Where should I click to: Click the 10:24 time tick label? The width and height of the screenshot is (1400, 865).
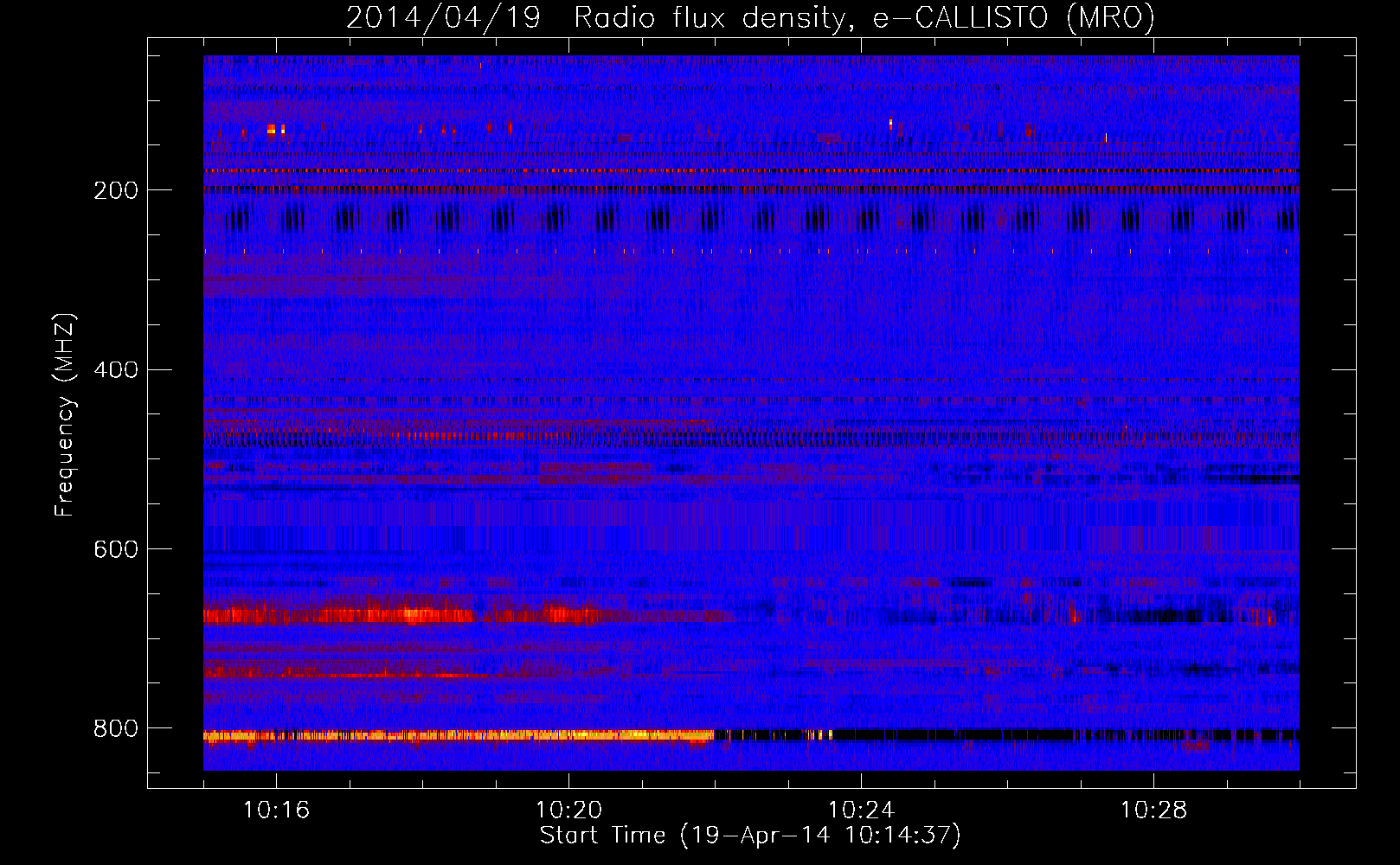861,810
